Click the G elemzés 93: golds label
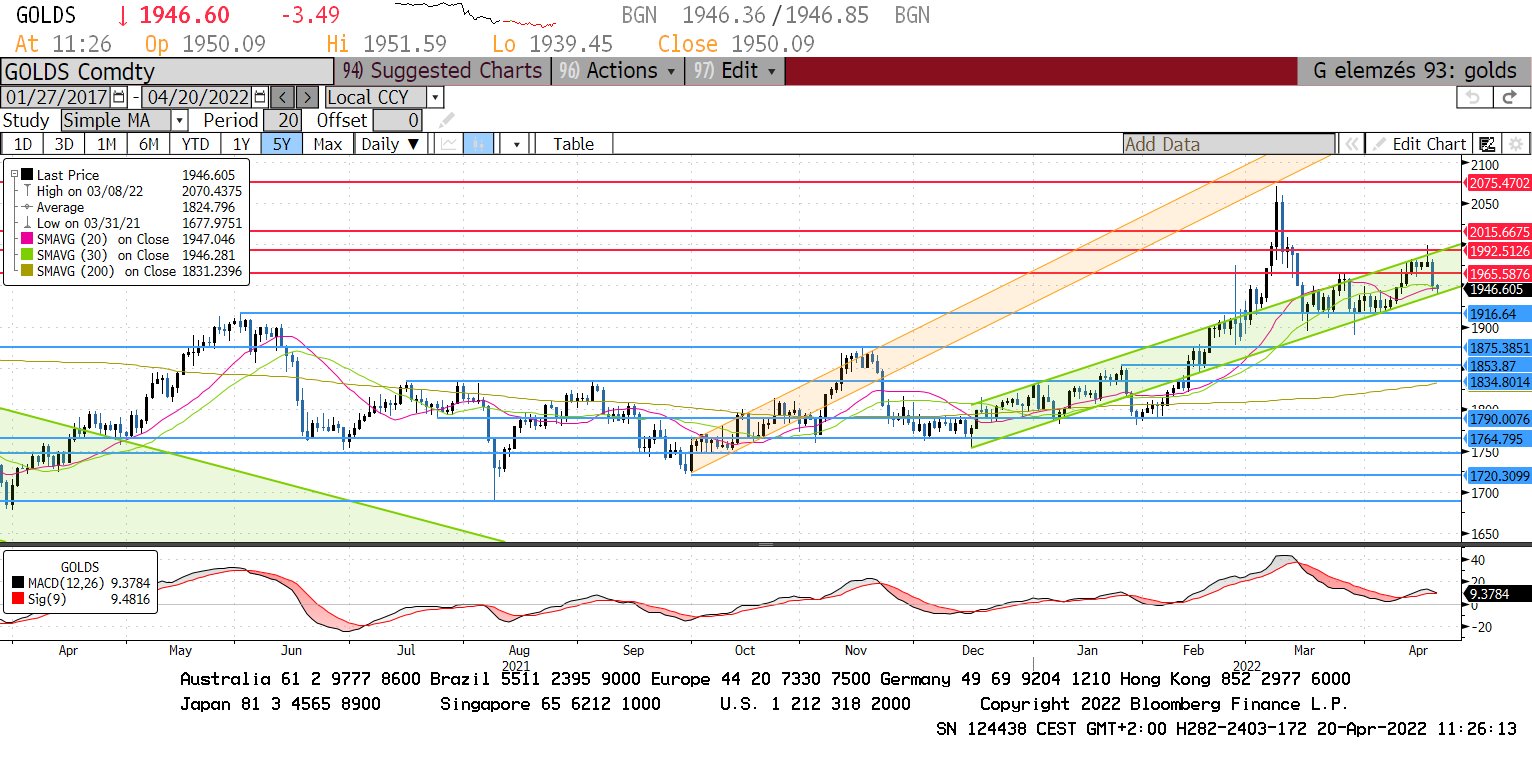This screenshot has width=1532, height=758. click(1414, 71)
